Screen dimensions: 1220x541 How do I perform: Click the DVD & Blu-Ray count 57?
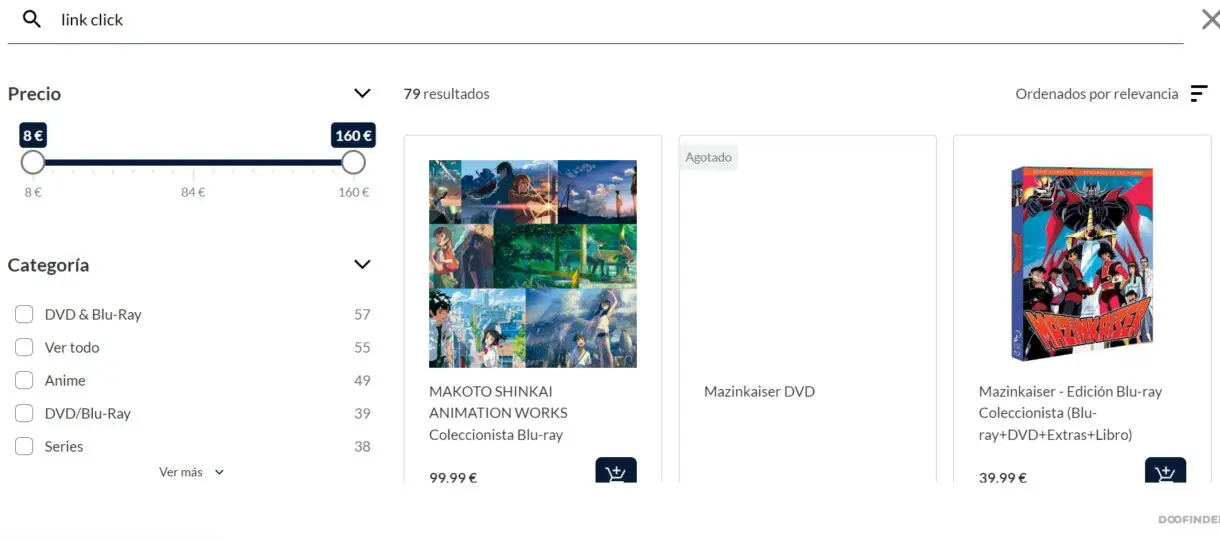pos(362,314)
